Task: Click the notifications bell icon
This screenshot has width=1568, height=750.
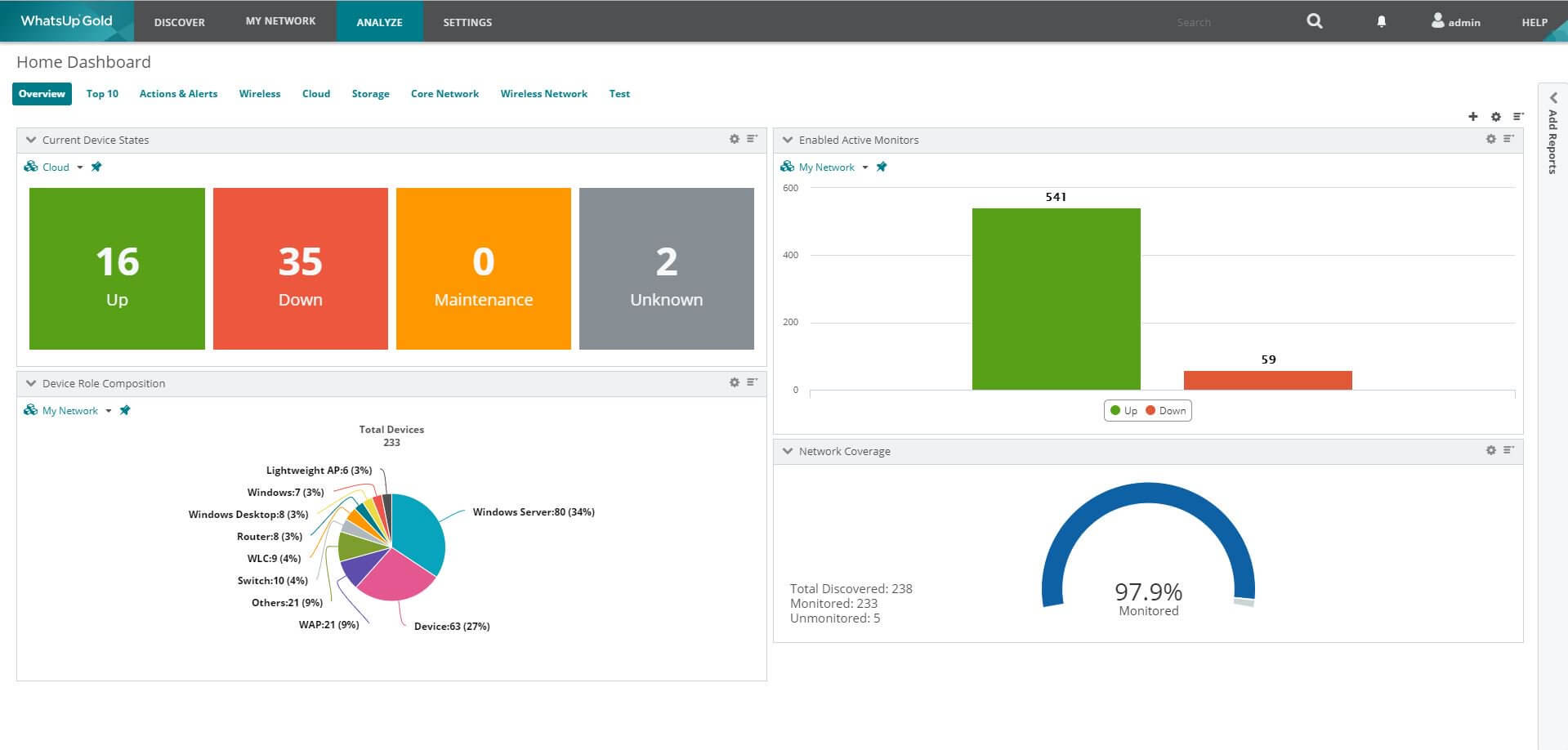Action: pos(1381,20)
